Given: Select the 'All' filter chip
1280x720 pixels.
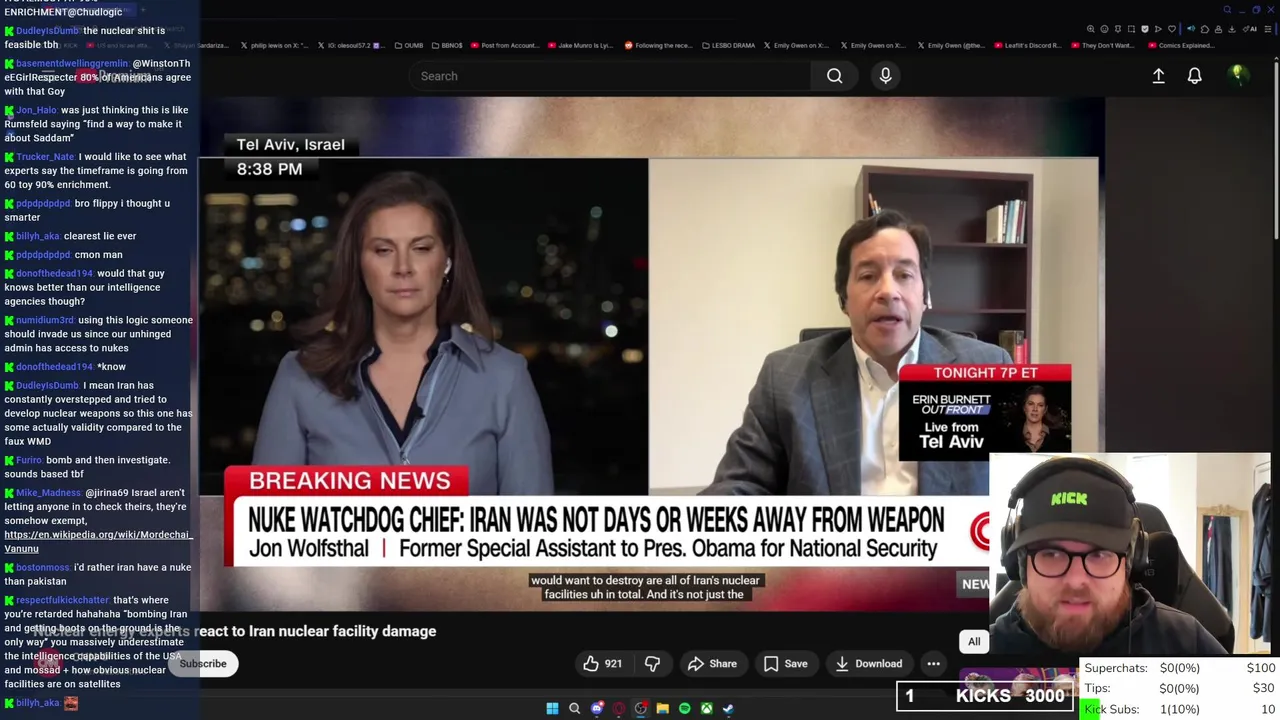Looking at the screenshot, I should coord(974,642).
